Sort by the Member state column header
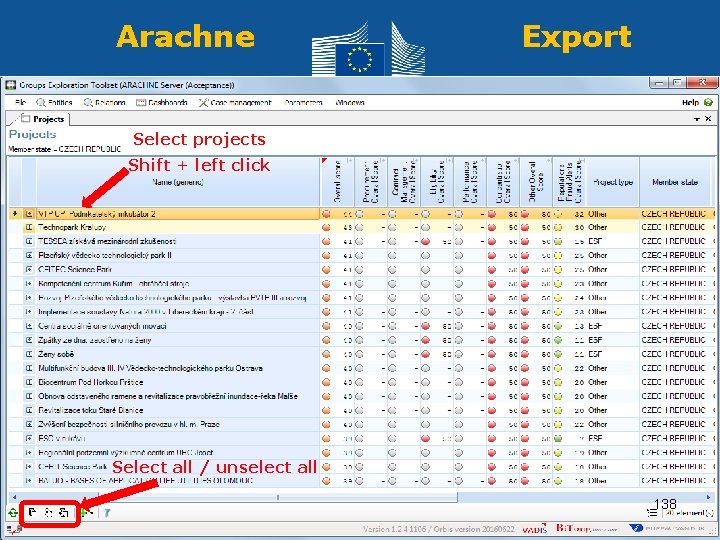This screenshot has width=720, height=540. click(x=675, y=182)
